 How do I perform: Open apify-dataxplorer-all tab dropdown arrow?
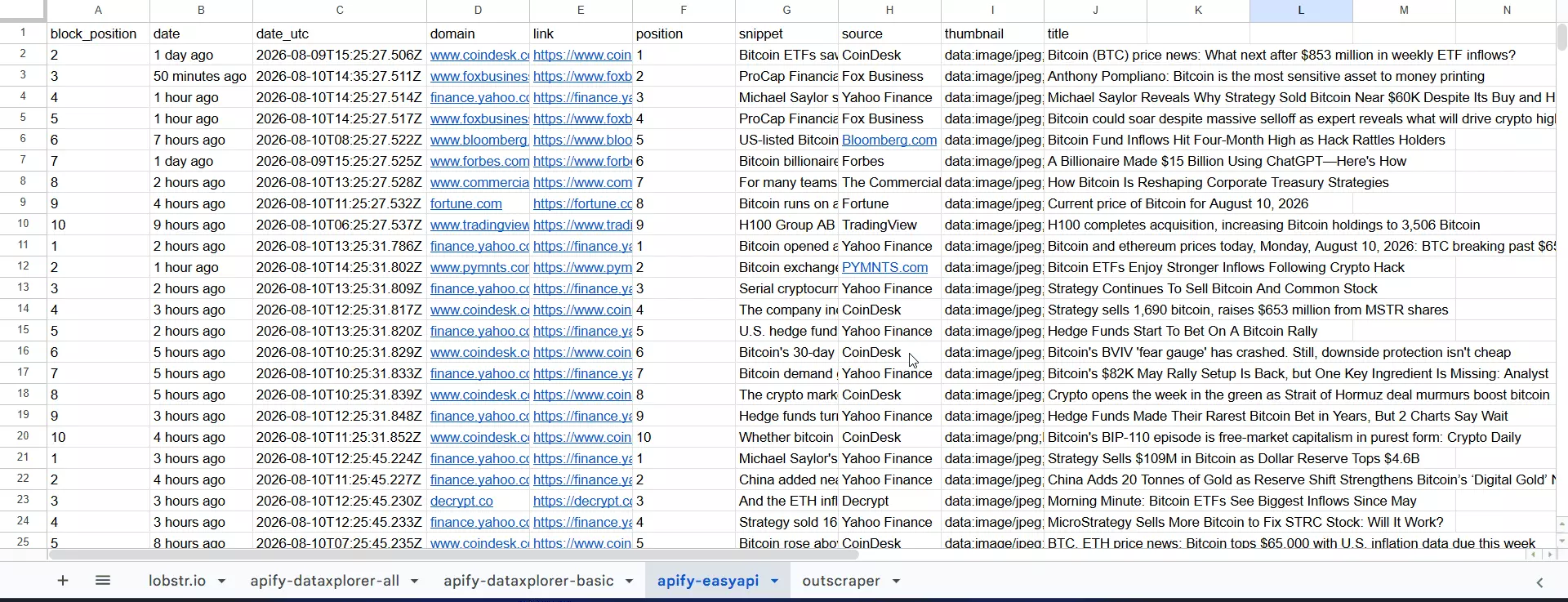click(x=414, y=582)
